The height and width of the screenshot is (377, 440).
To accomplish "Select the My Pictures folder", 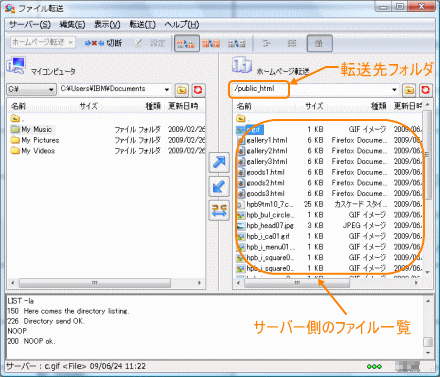I will click(35, 140).
